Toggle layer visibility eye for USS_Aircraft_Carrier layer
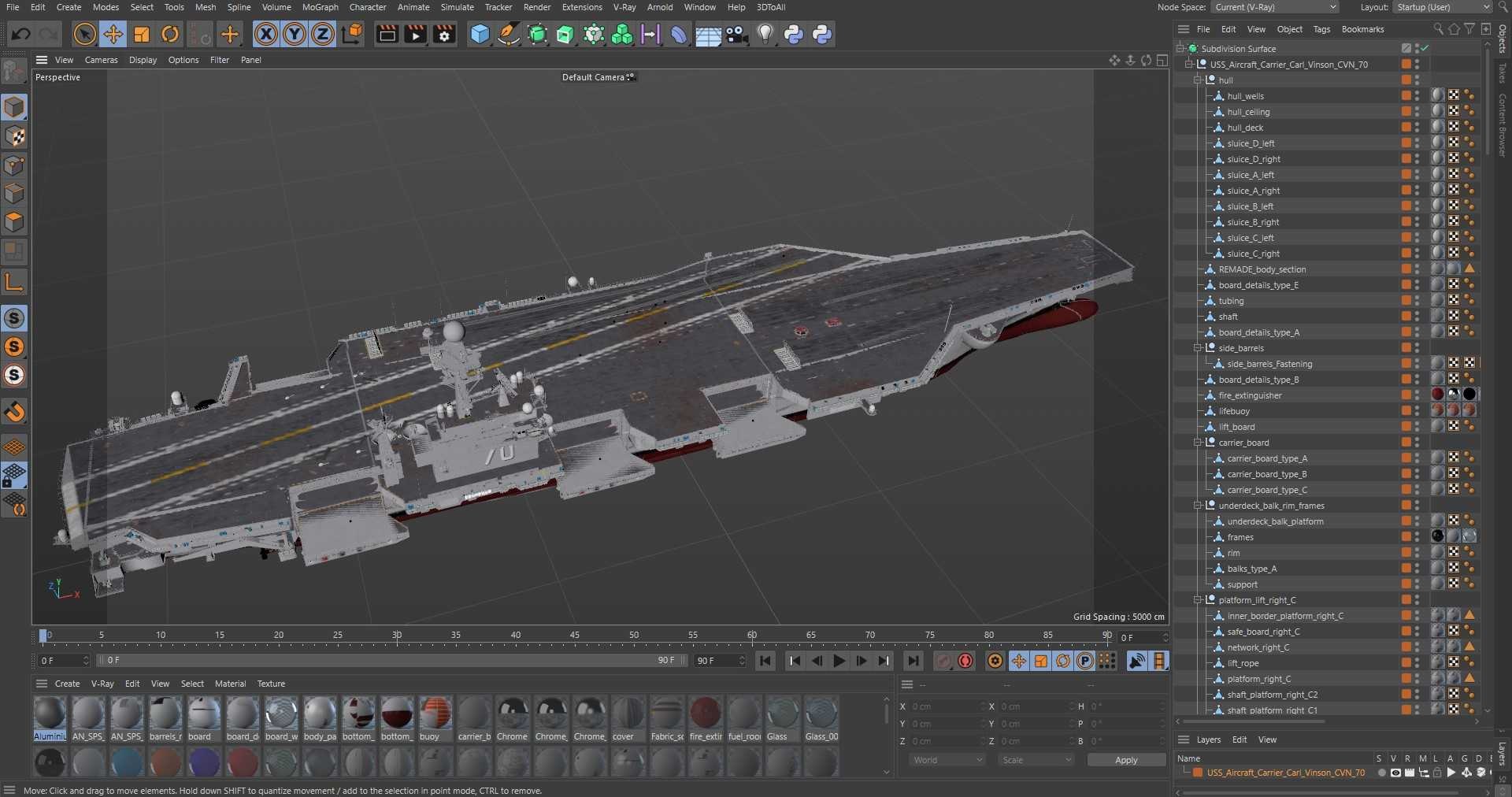Image resolution: width=1512 pixels, height=797 pixels. click(x=1395, y=773)
